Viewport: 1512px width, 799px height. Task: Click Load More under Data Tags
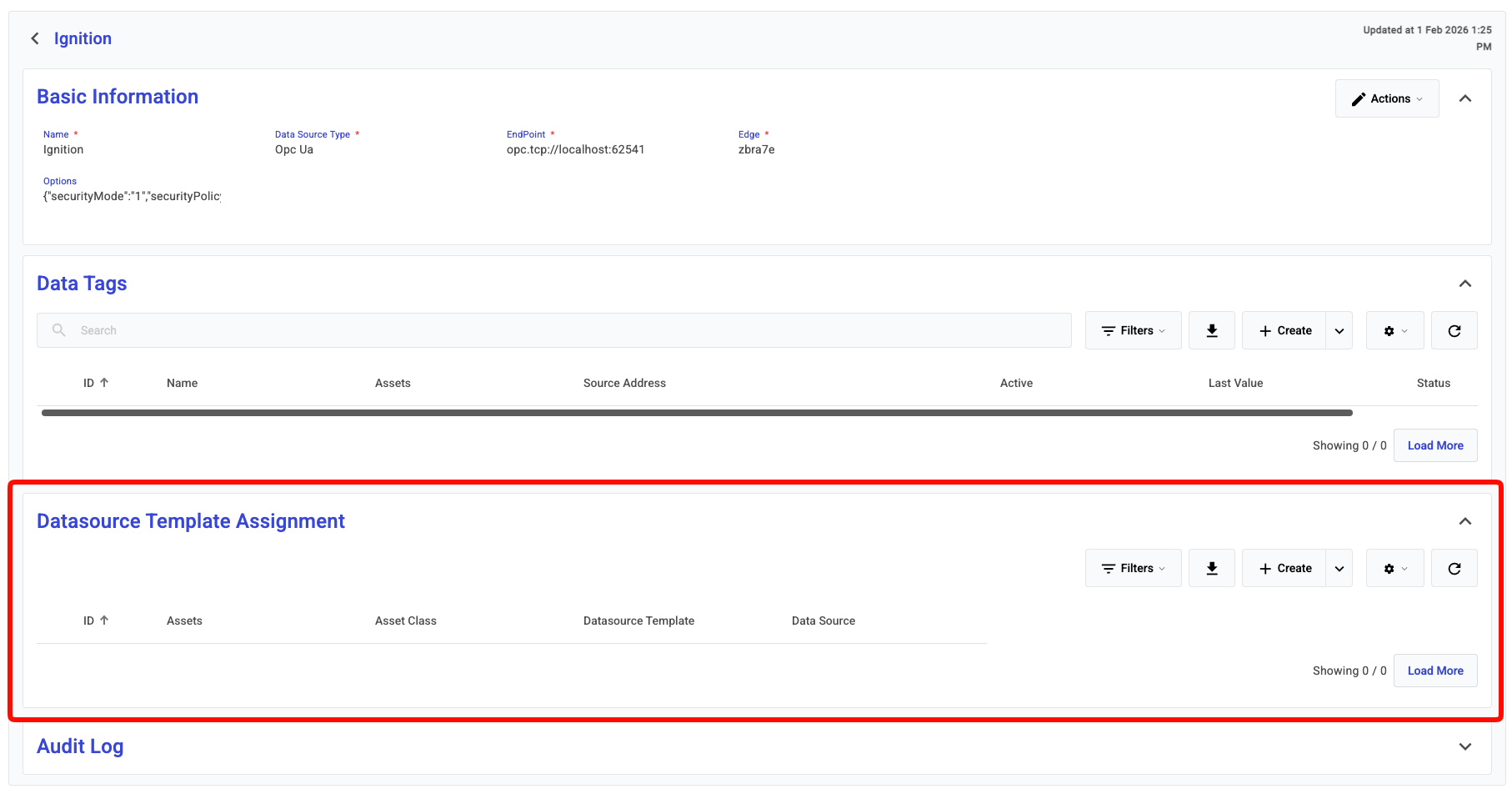pyautogui.click(x=1434, y=445)
